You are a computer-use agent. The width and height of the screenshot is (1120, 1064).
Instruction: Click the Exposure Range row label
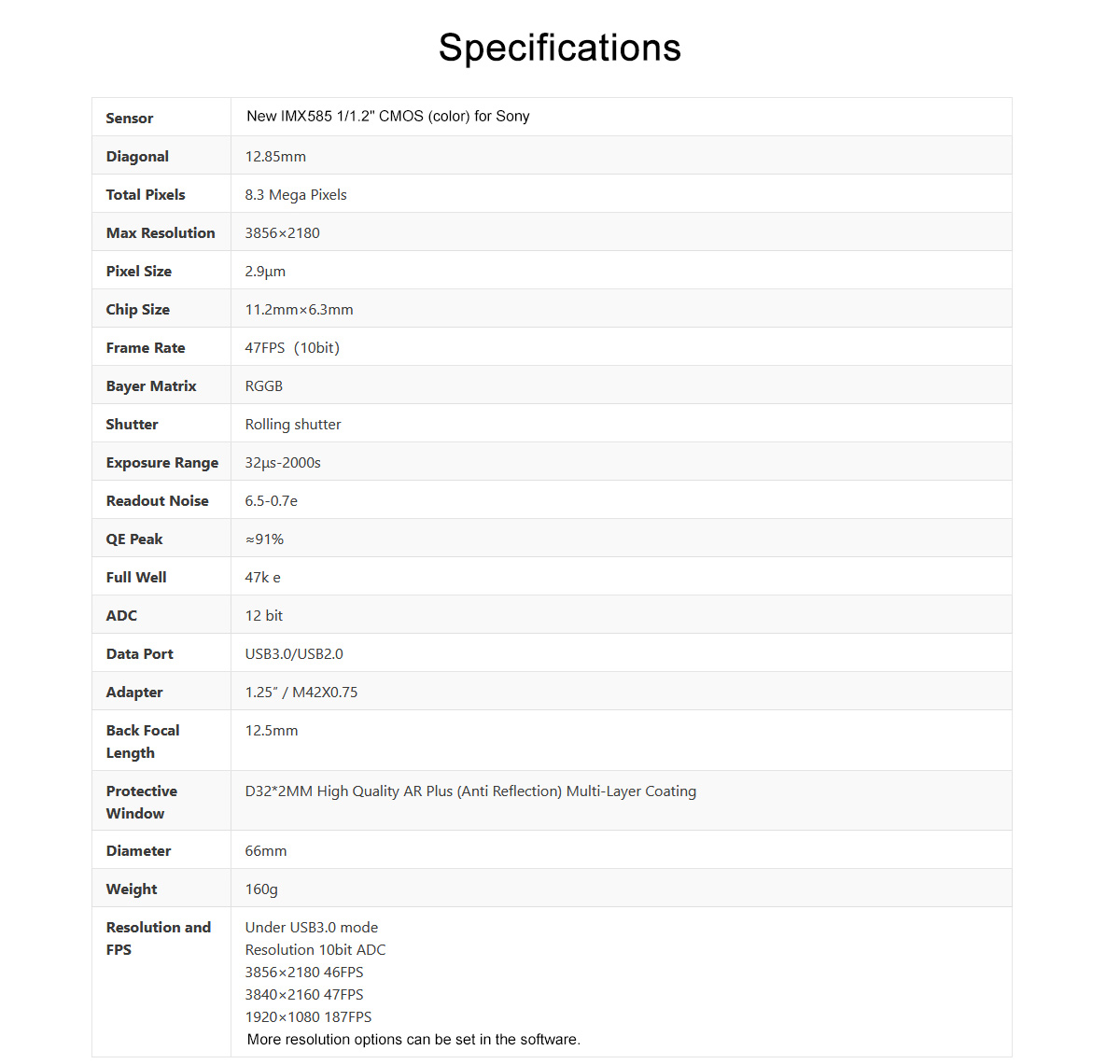tap(162, 463)
